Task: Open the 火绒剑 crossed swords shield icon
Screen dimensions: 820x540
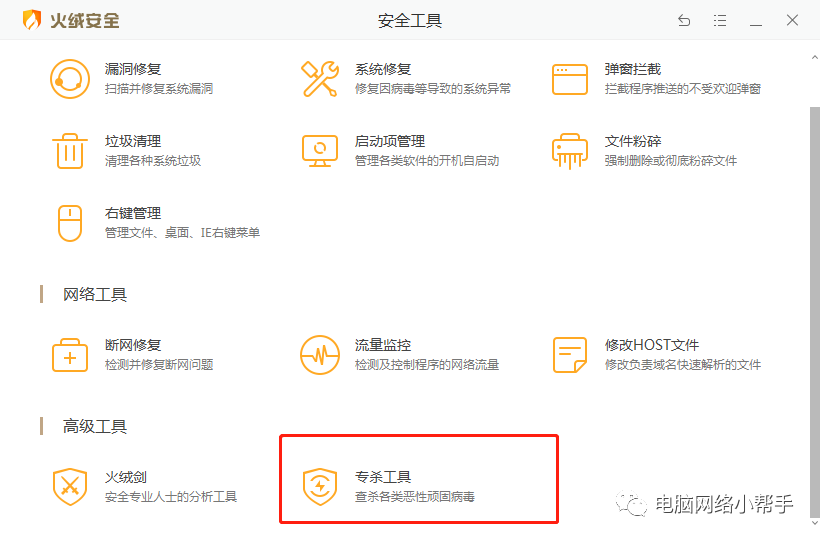Action: pyautogui.click(x=70, y=487)
